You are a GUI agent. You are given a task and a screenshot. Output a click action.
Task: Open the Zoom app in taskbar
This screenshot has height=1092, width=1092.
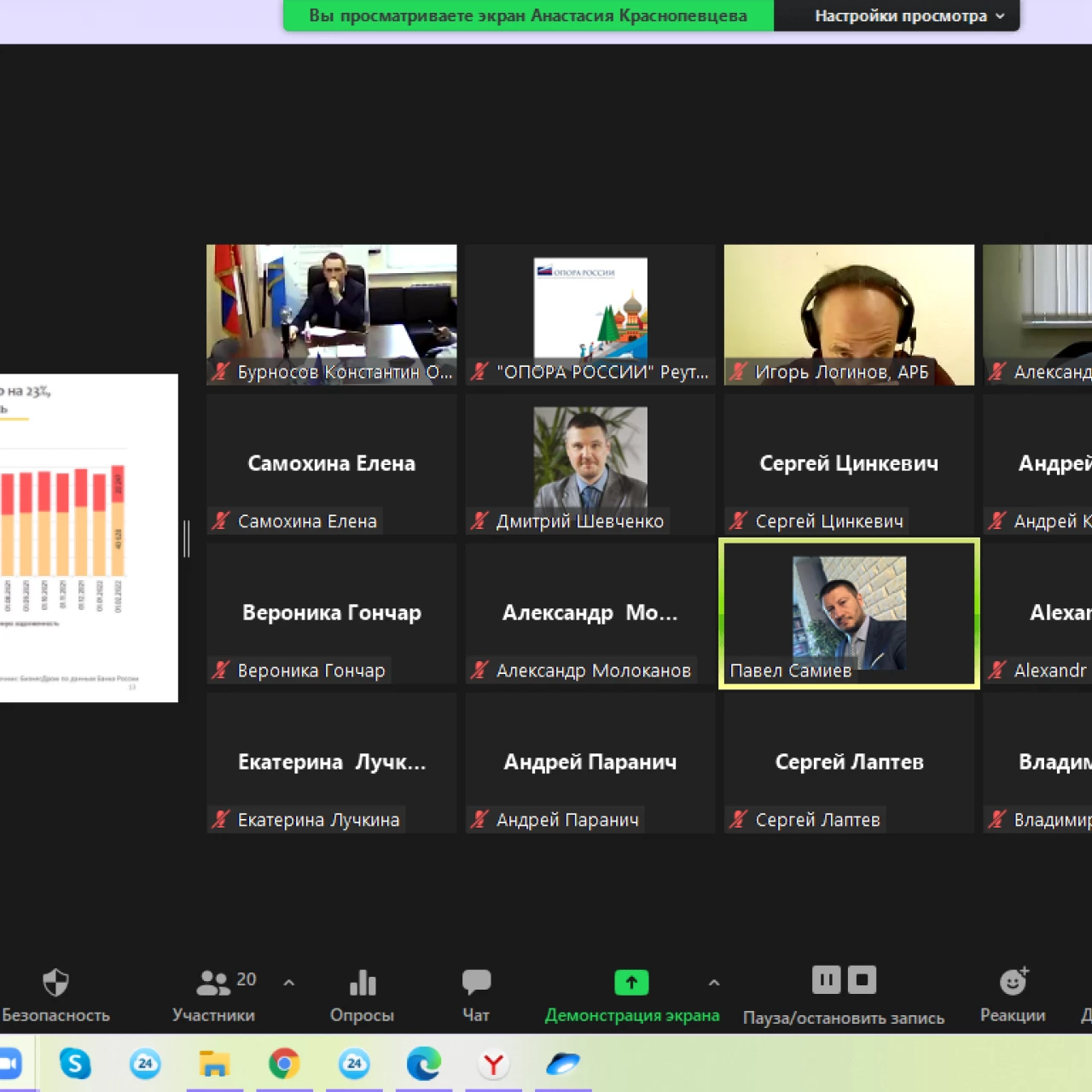(x=9, y=1063)
